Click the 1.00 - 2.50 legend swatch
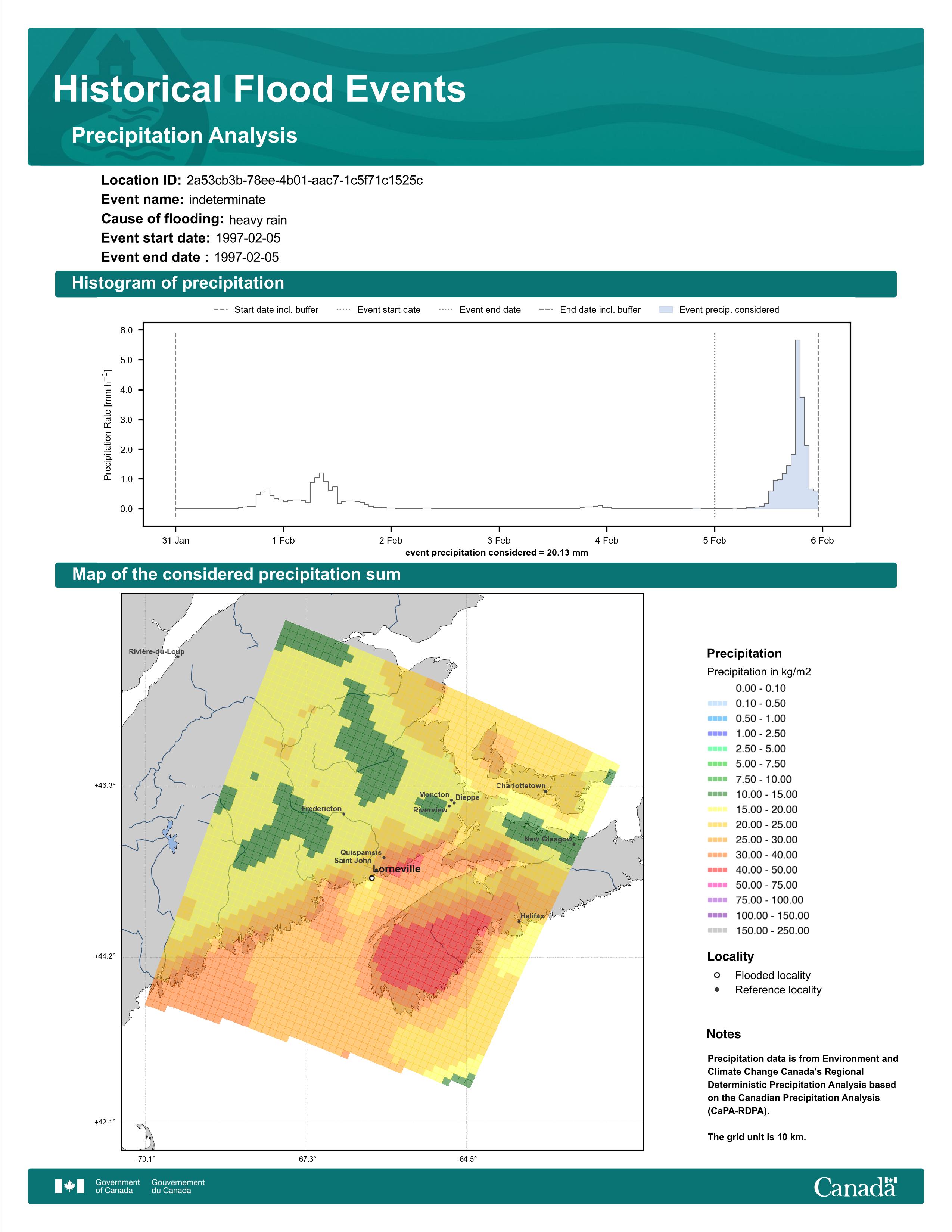This screenshot has height=1232, width=952. [x=718, y=734]
